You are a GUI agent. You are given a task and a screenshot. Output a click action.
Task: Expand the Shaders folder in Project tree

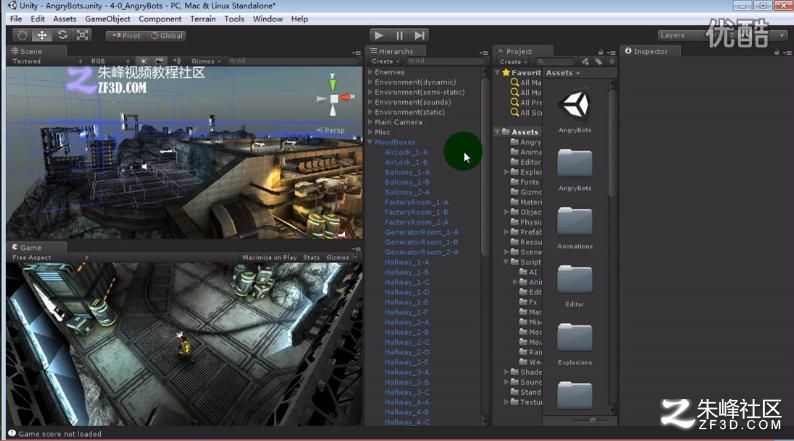pos(506,372)
